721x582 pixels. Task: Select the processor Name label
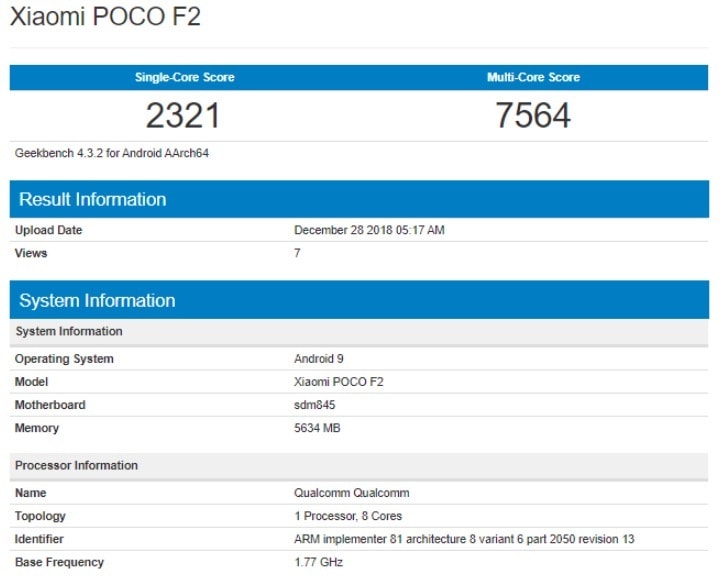[x=30, y=493]
